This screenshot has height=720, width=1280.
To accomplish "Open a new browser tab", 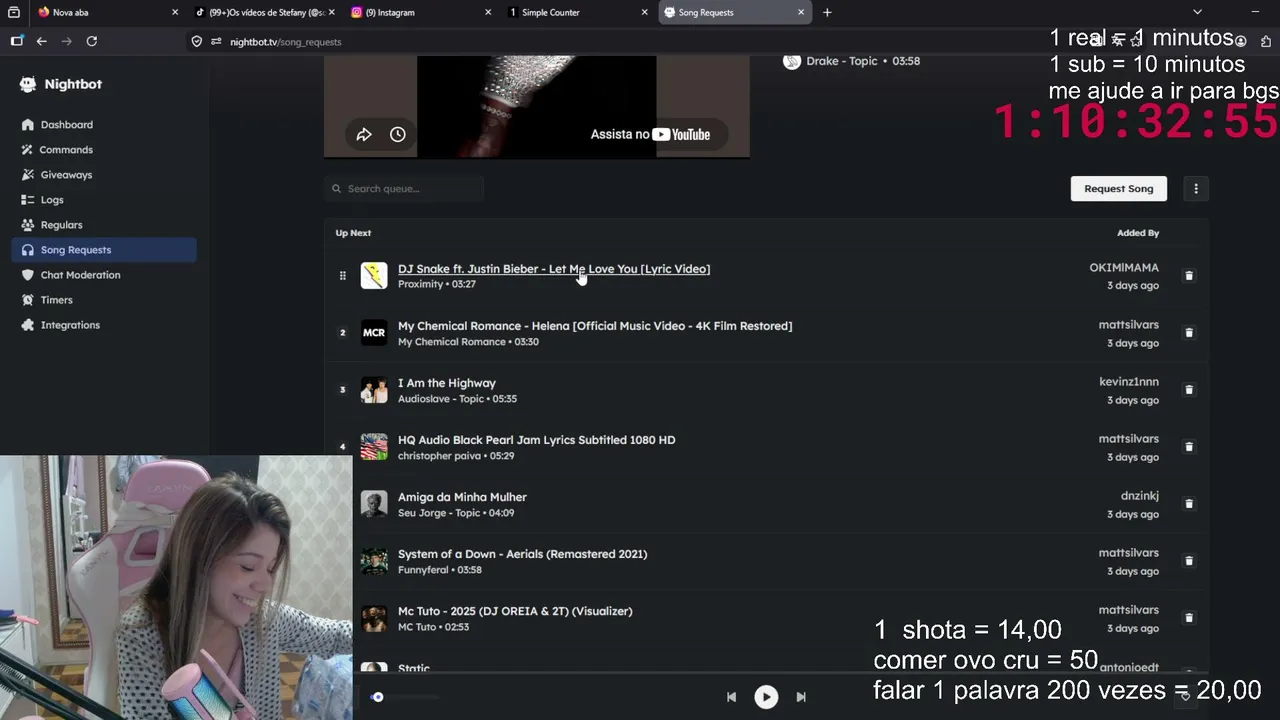I will (x=827, y=12).
